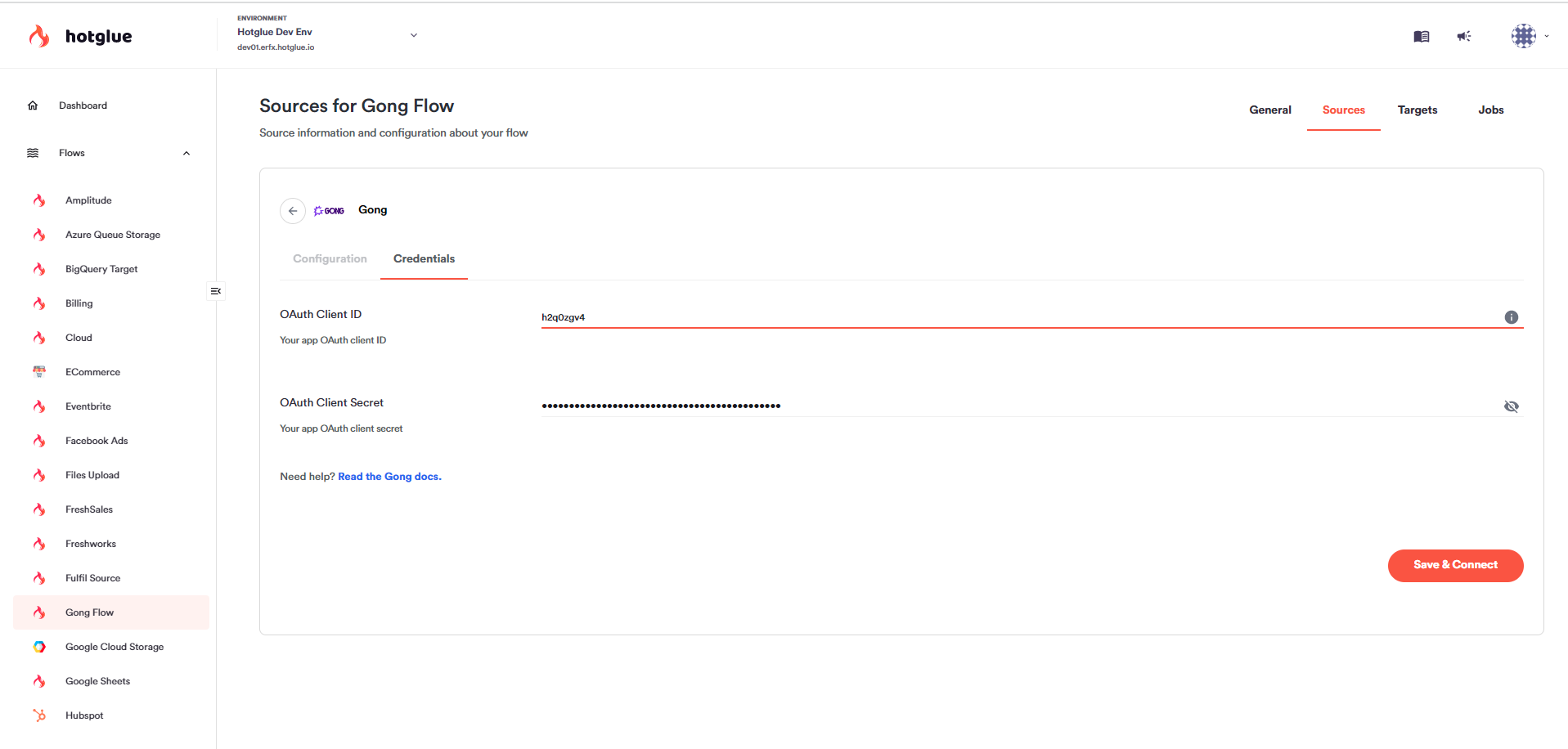Viewport: 1568px width, 749px height.
Task: Click the Freshworks flame icon
Action: pos(39,544)
